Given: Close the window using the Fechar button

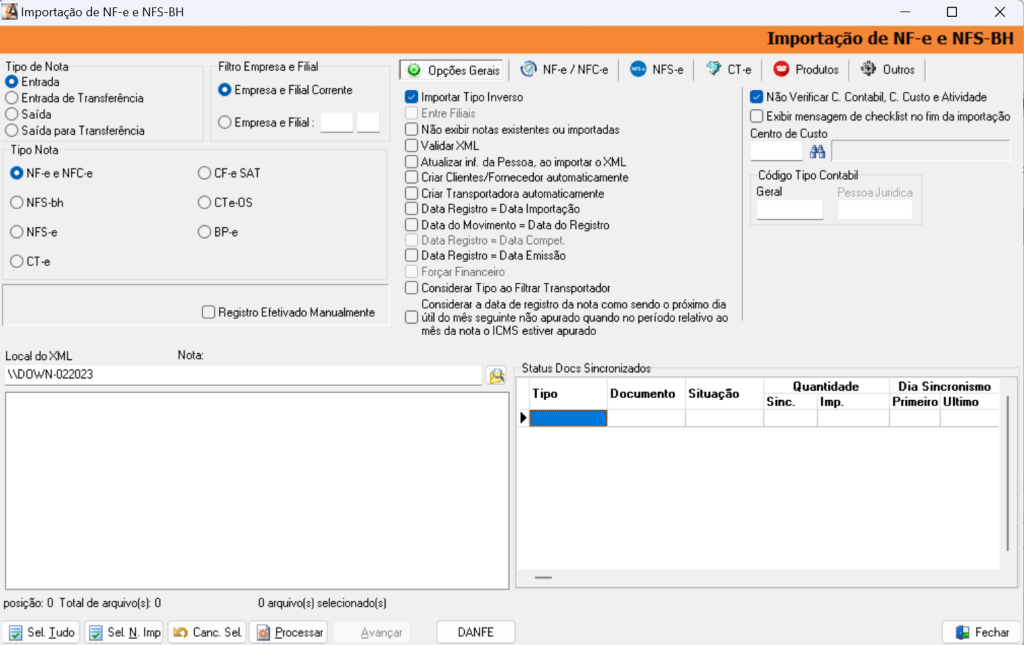Looking at the screenshot, I should (x=981, y=633).
